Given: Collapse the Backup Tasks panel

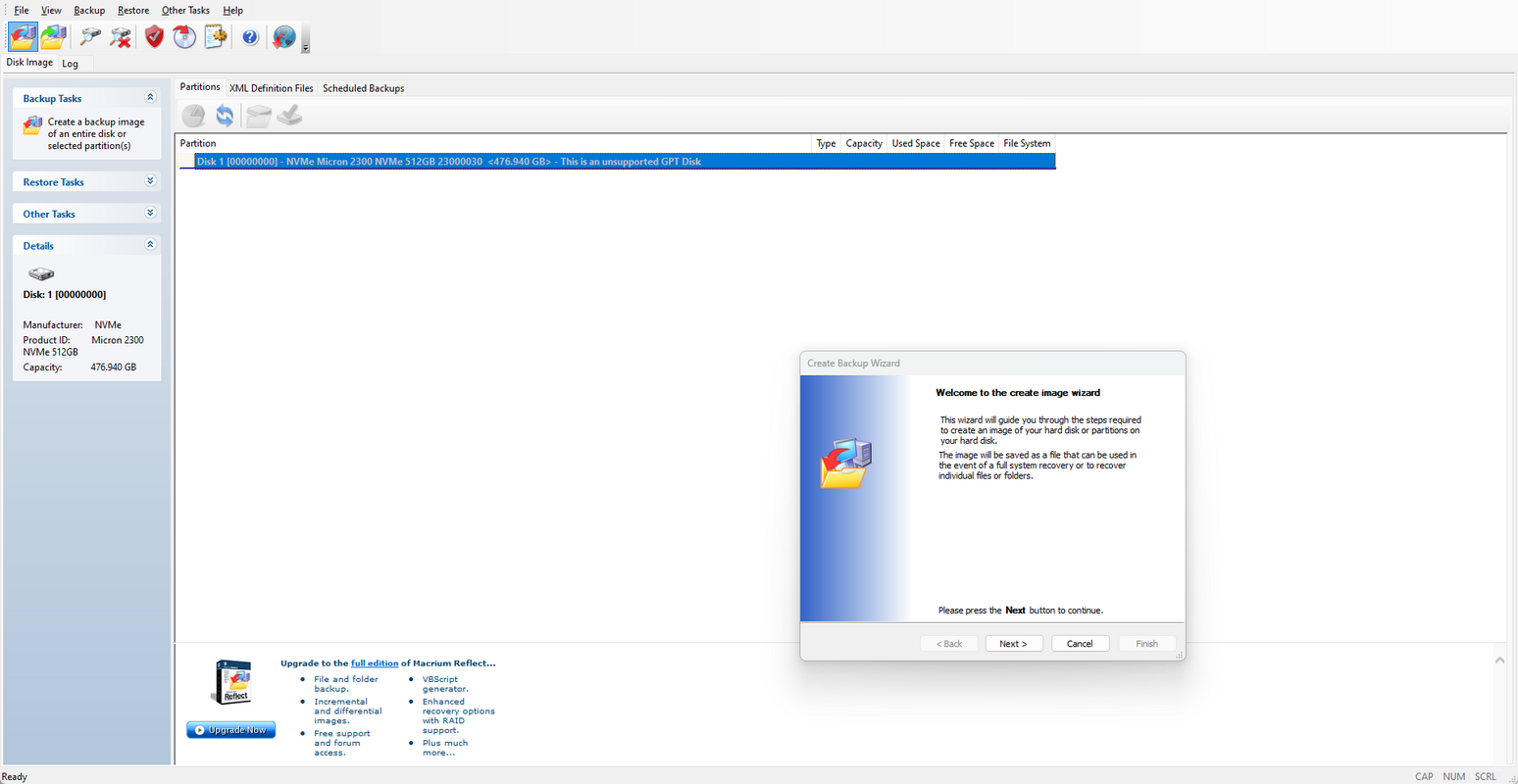Looking at the screenshot, I should pyautogui.click(x=150, y=97).
